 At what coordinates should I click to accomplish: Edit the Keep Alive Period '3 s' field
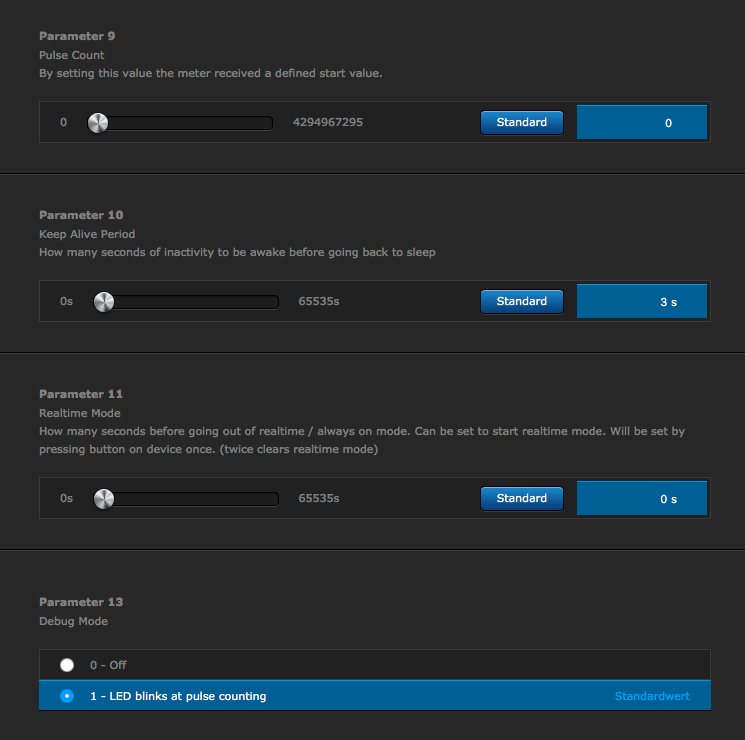642,302
